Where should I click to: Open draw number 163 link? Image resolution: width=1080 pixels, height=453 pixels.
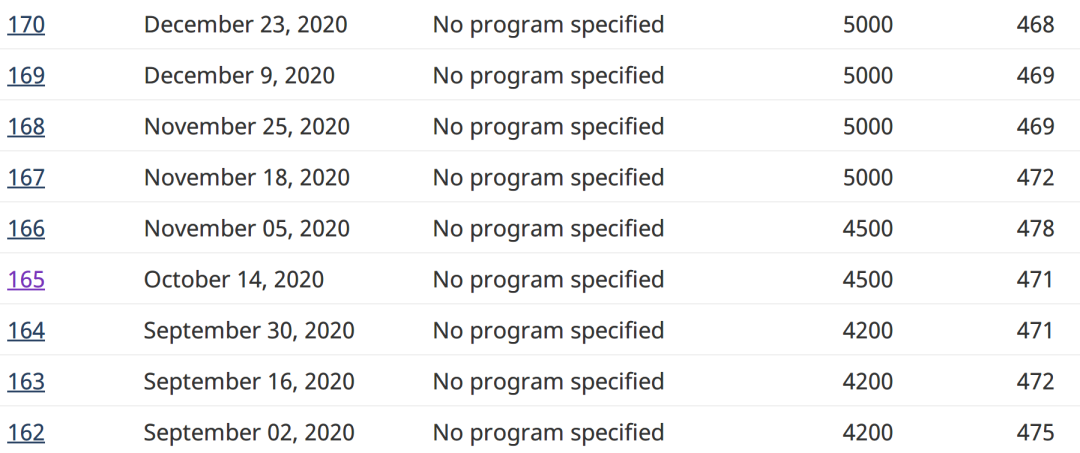[26, 381]
